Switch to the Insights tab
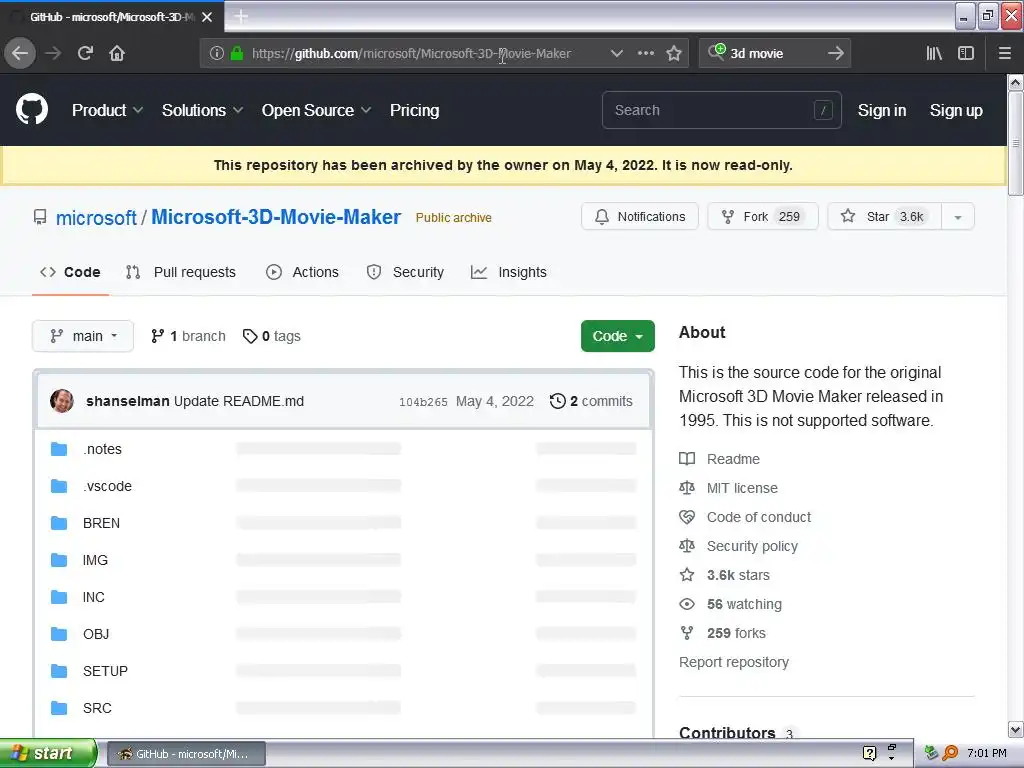 point(509,272)
